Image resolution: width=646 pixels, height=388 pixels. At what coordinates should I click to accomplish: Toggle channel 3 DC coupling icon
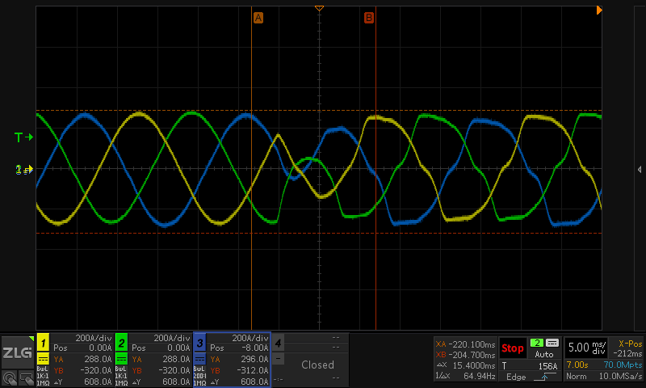point(200,359)
